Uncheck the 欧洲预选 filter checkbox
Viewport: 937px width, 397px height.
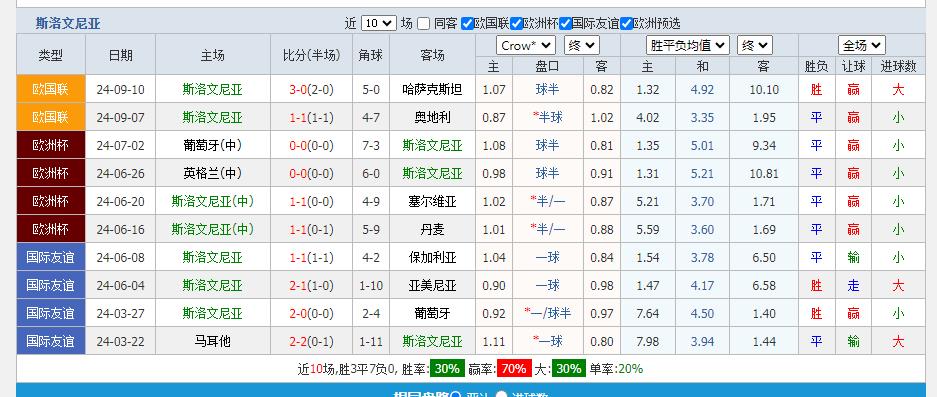[626, 23]
